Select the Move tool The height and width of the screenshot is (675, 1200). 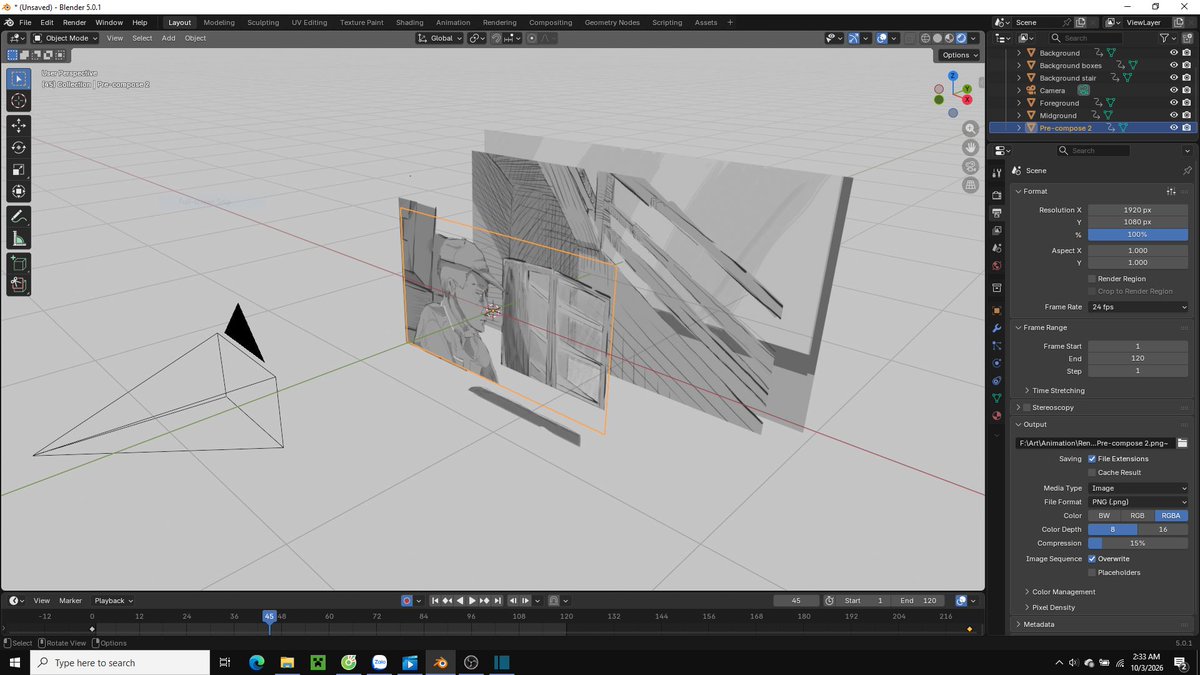click(x=19, y=126)
